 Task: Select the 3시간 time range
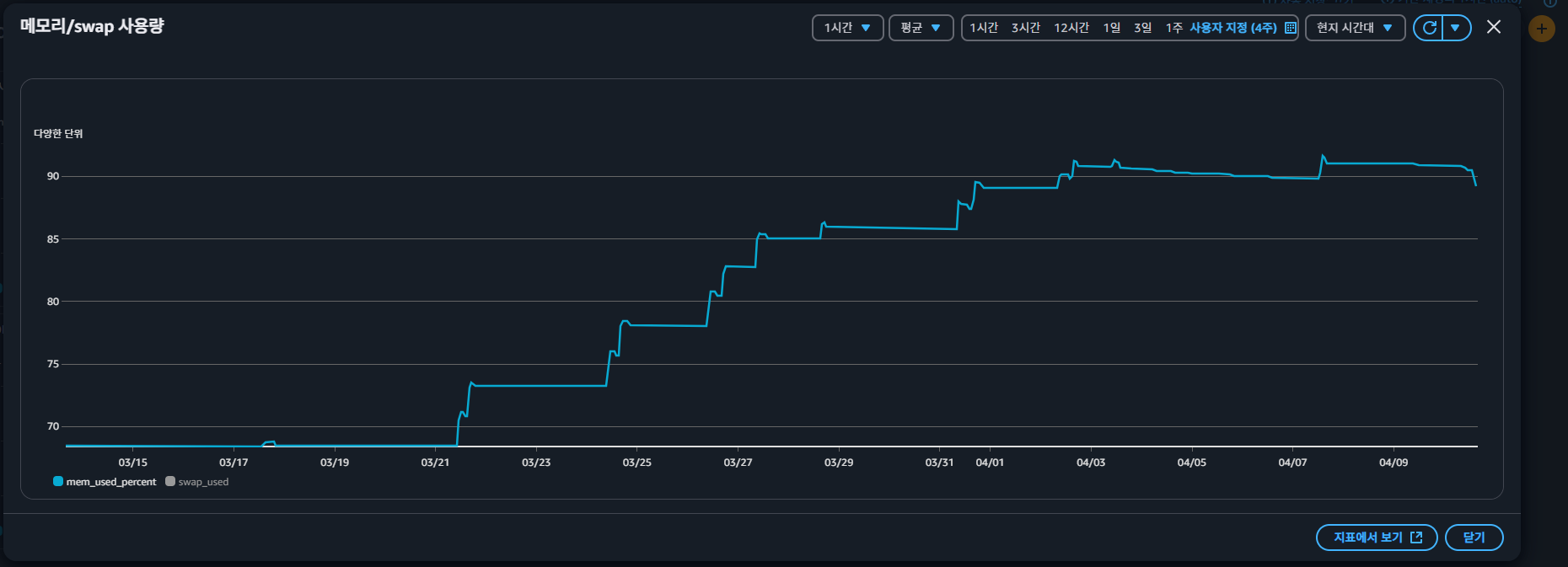coord(1025,28)
